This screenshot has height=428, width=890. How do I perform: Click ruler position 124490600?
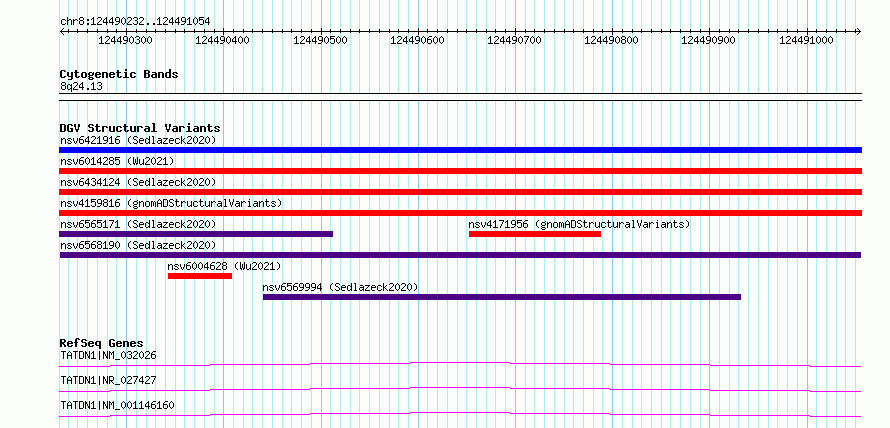coord(418,40)
